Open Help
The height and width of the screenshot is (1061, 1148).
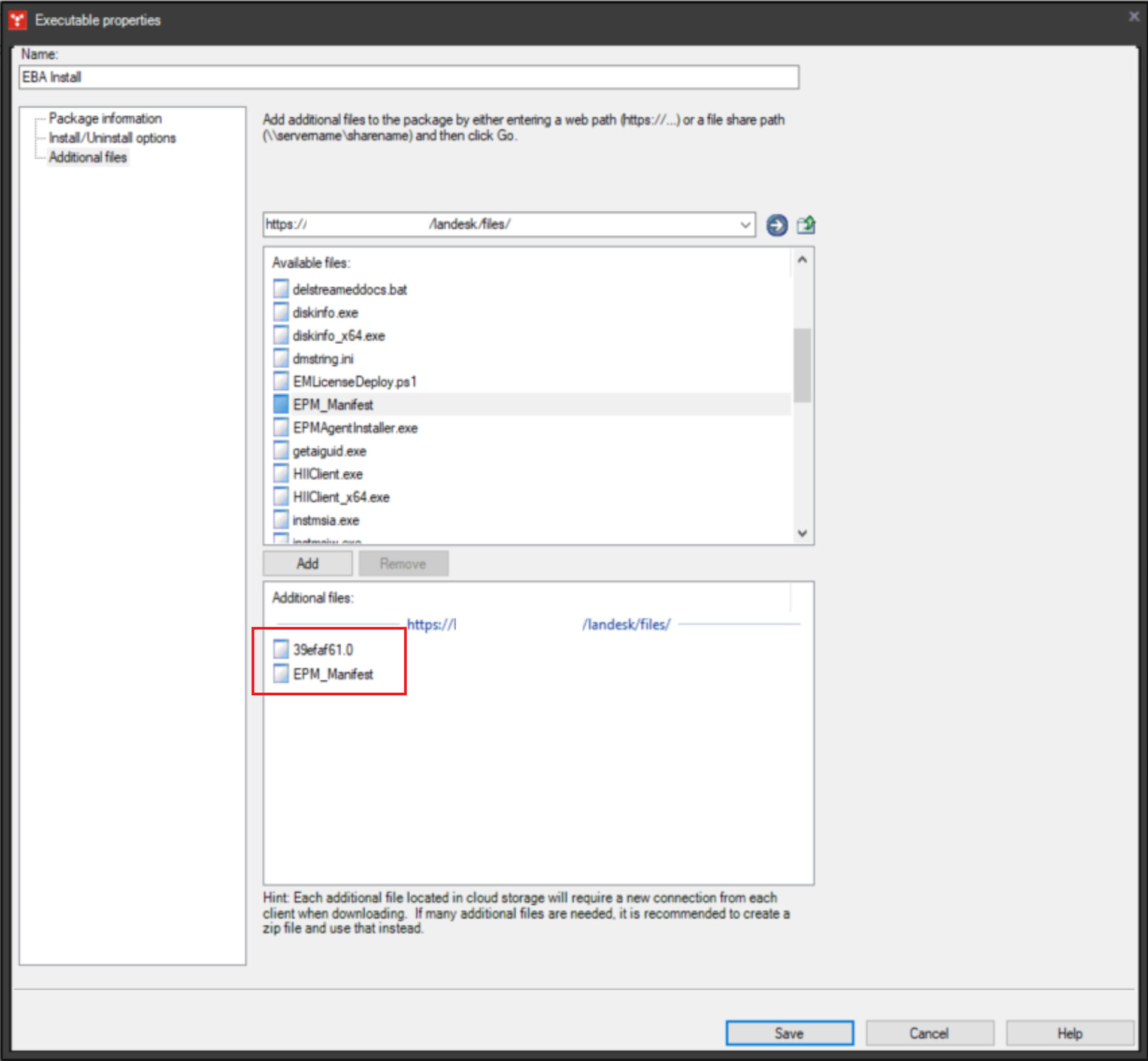pyautogui.click(x=1069, y=1033)
